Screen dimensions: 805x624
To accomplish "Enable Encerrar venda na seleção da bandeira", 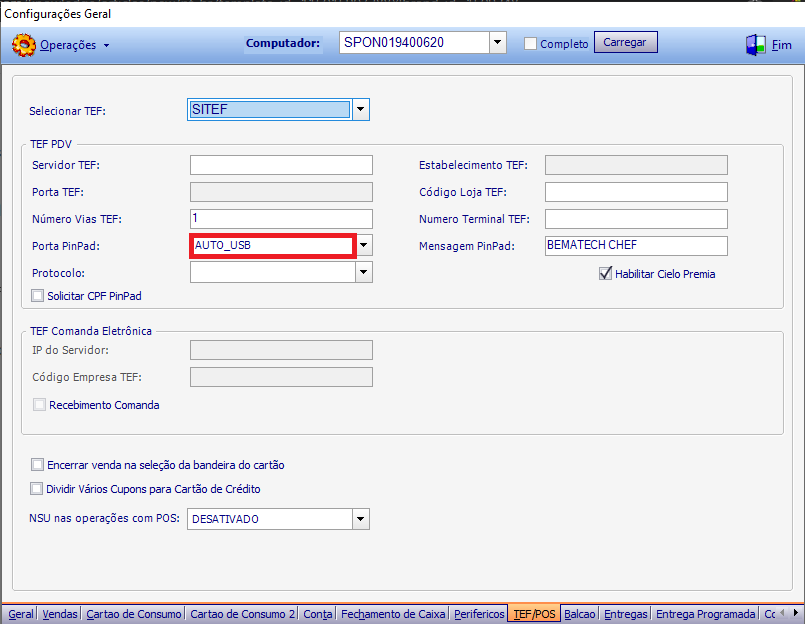I will click(x=37, y=465).
